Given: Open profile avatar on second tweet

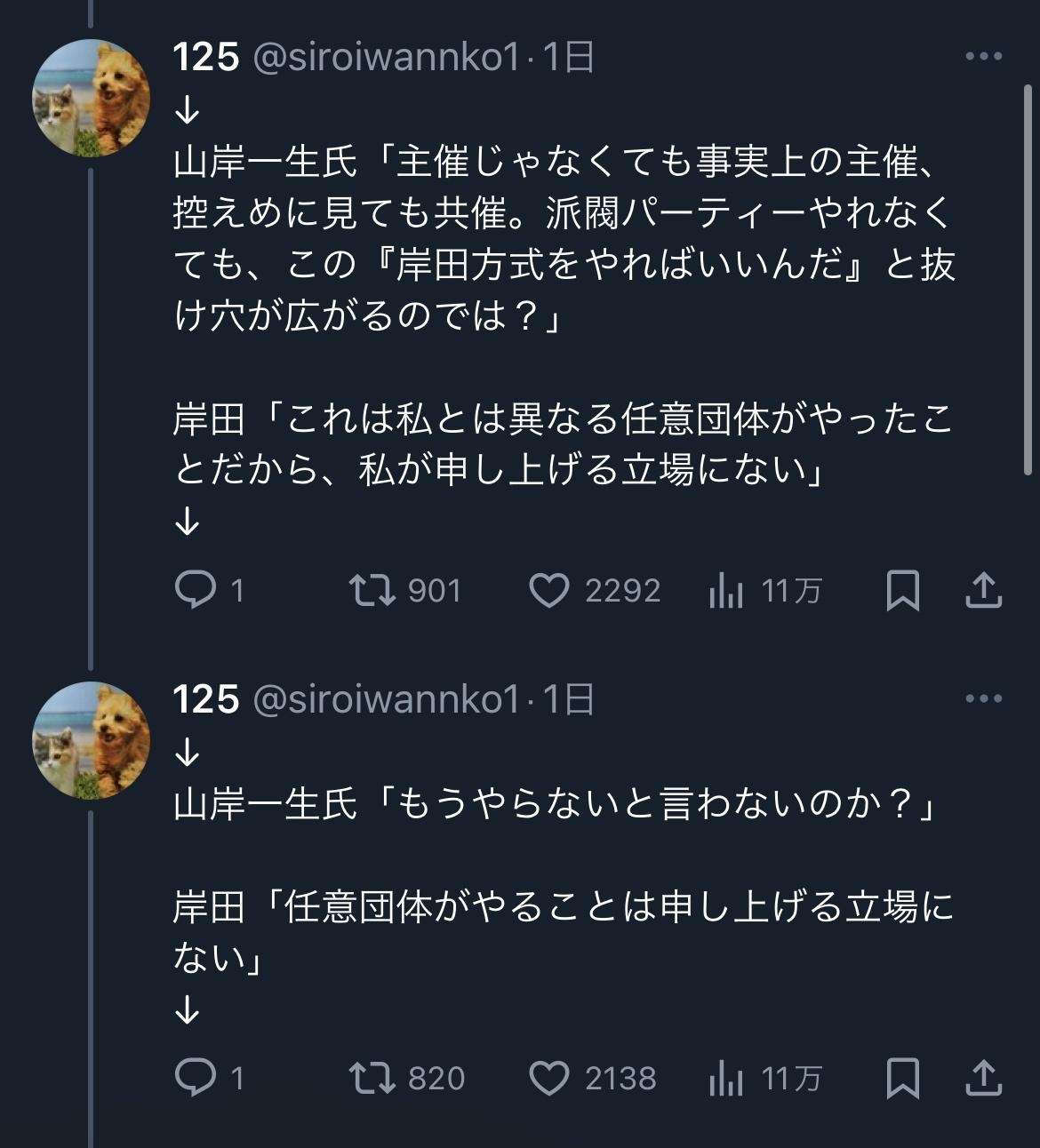Looking at the screenshot, I should [x=91, y=740].
